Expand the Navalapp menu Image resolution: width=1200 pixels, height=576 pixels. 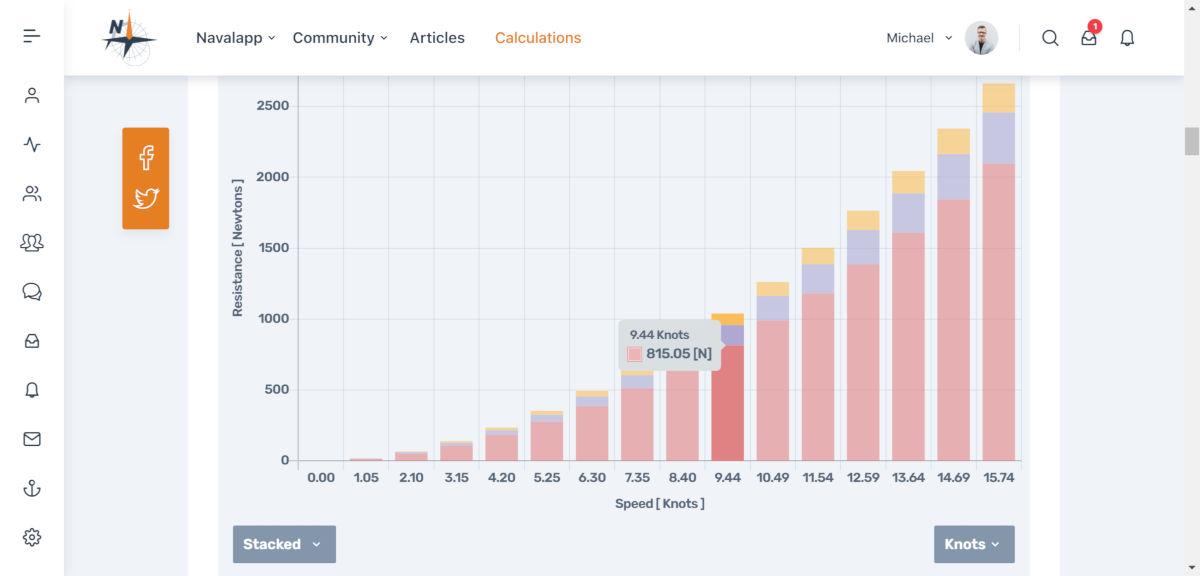[235, 38]
